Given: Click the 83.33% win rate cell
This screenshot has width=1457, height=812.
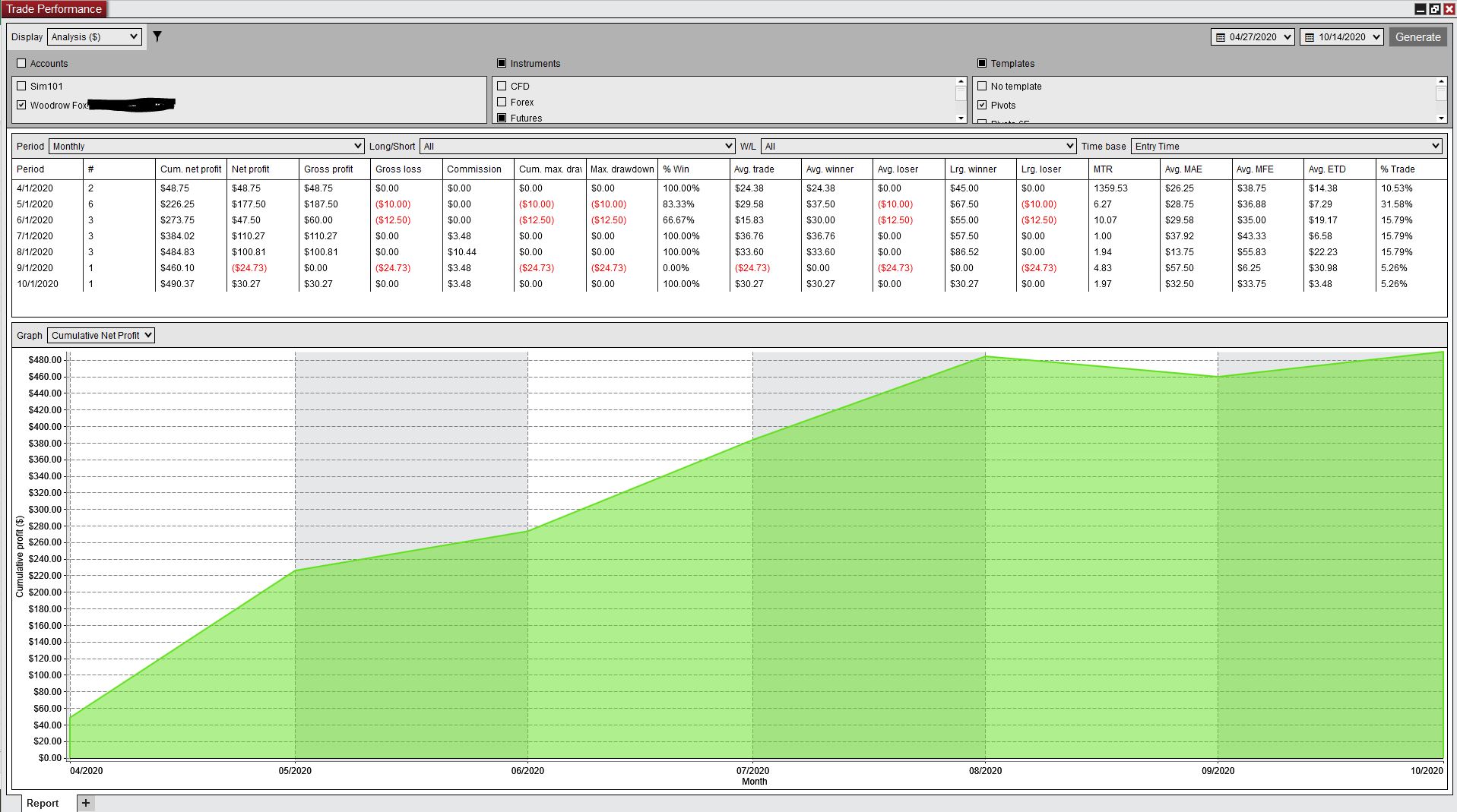Looking at the screenshot, I should (678, 204).
